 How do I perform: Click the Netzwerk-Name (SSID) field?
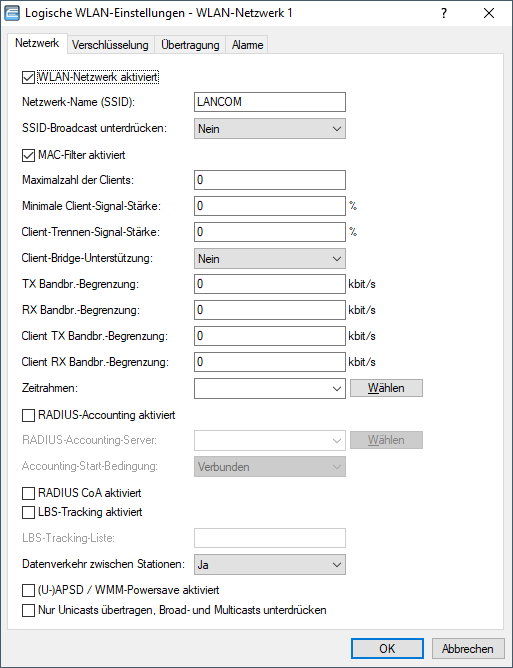click(270, 102)
